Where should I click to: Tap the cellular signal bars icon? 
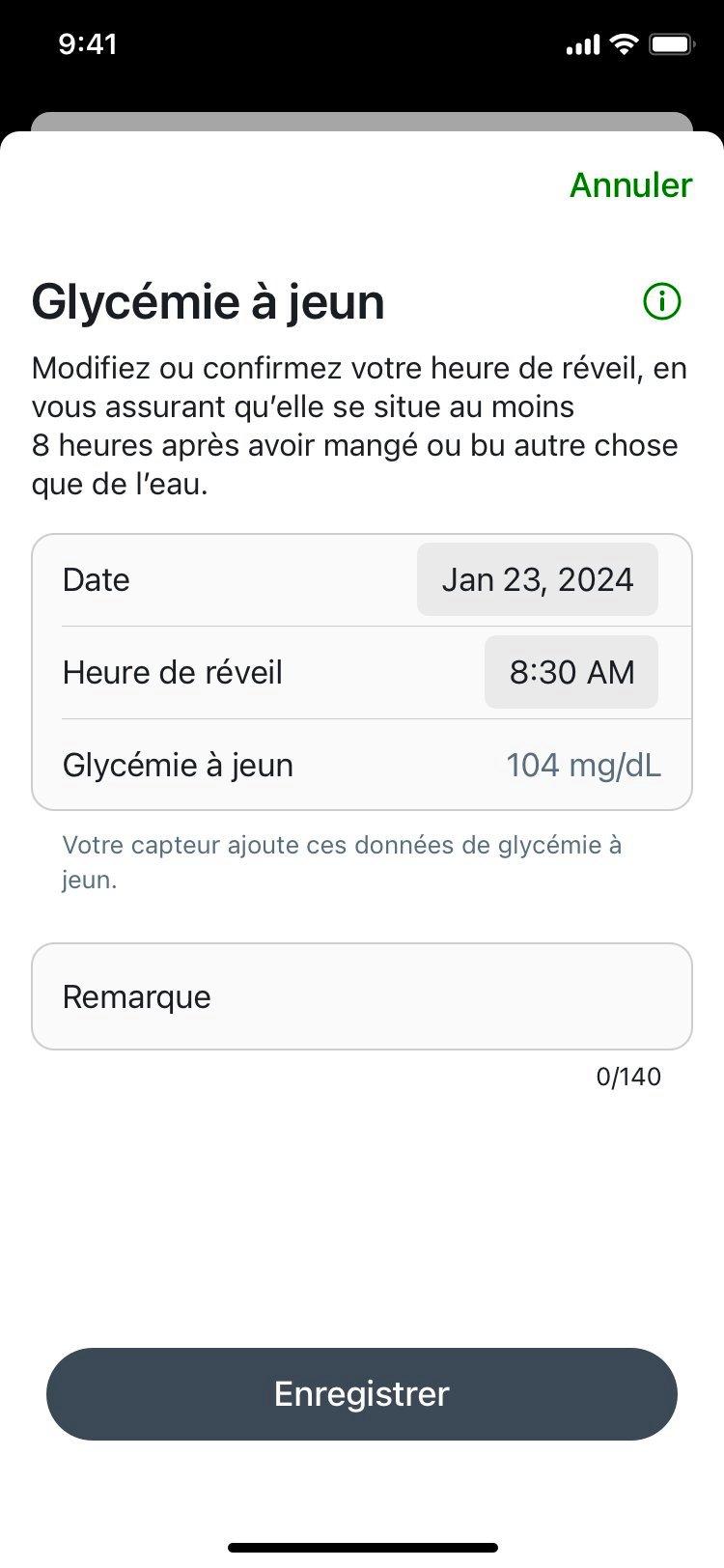[x=582, y=45]
